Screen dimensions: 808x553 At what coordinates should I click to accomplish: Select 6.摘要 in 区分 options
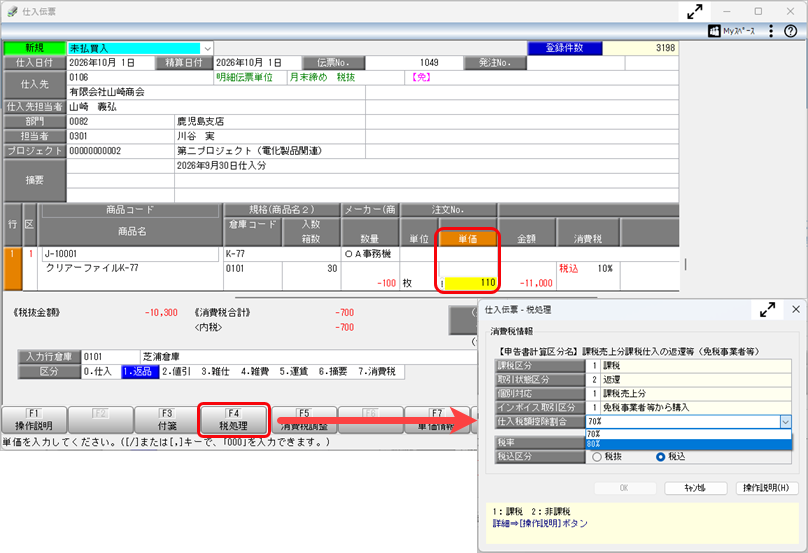[x=333, y=372]
